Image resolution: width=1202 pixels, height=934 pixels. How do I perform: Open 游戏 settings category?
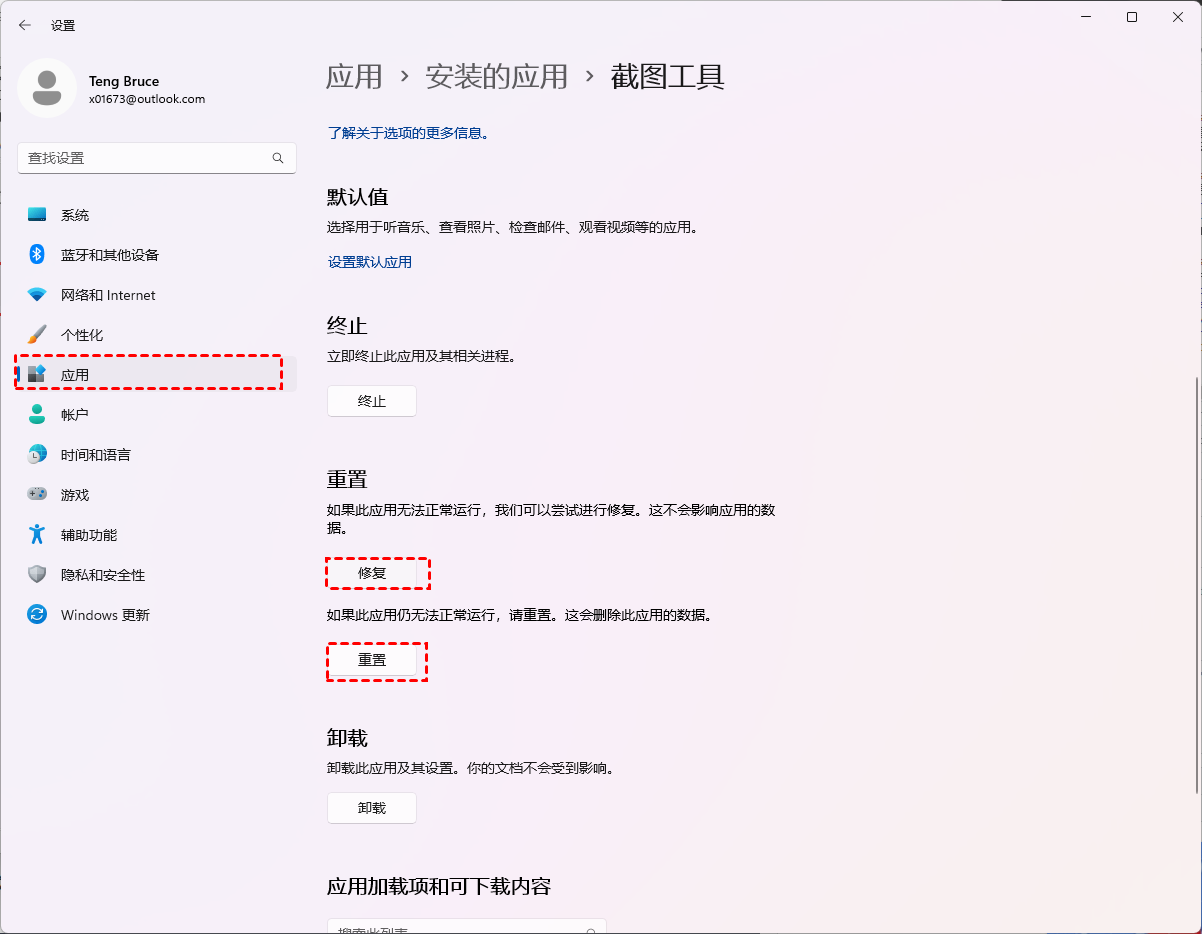click(157, 495)
